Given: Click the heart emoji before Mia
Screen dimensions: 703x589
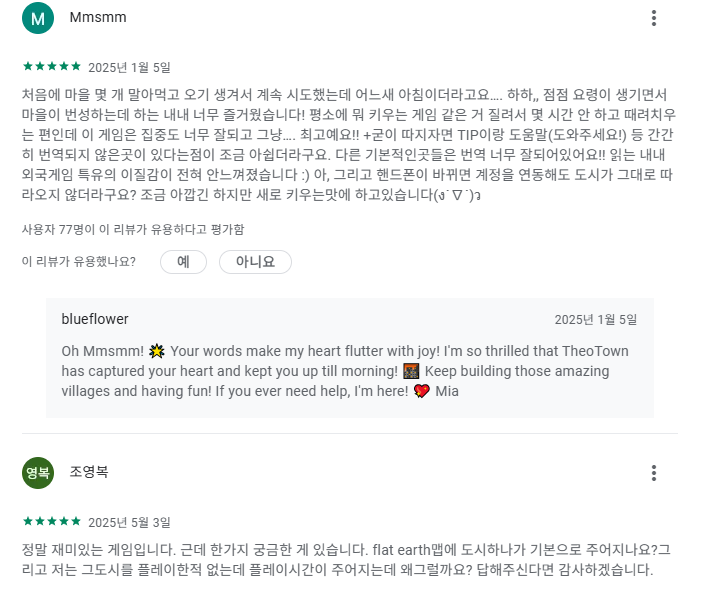Looking at the screenshot, I should click(421, 391).
